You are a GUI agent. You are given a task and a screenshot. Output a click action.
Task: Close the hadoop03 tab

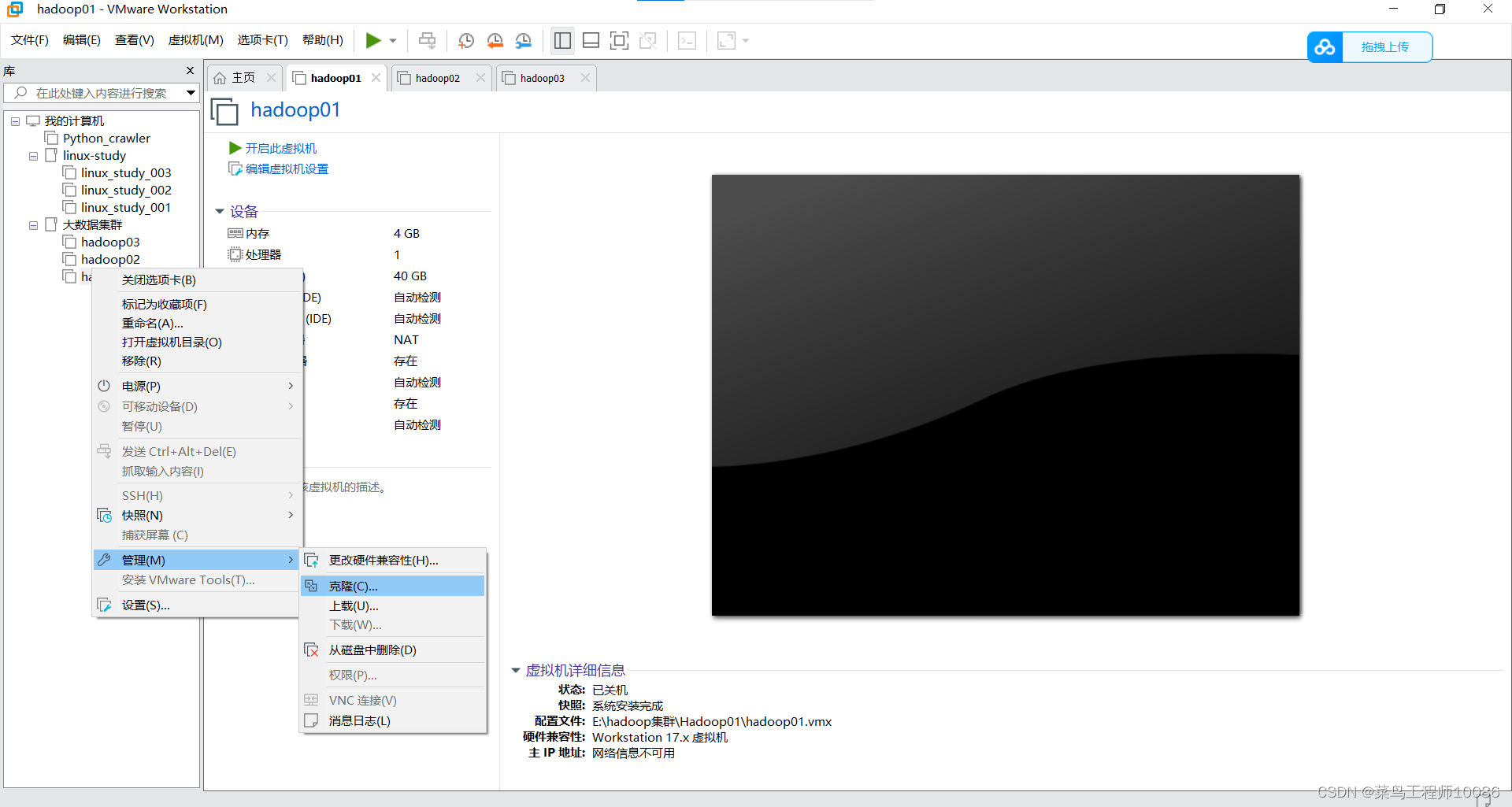pyautogui.click(x=585, y=78)
